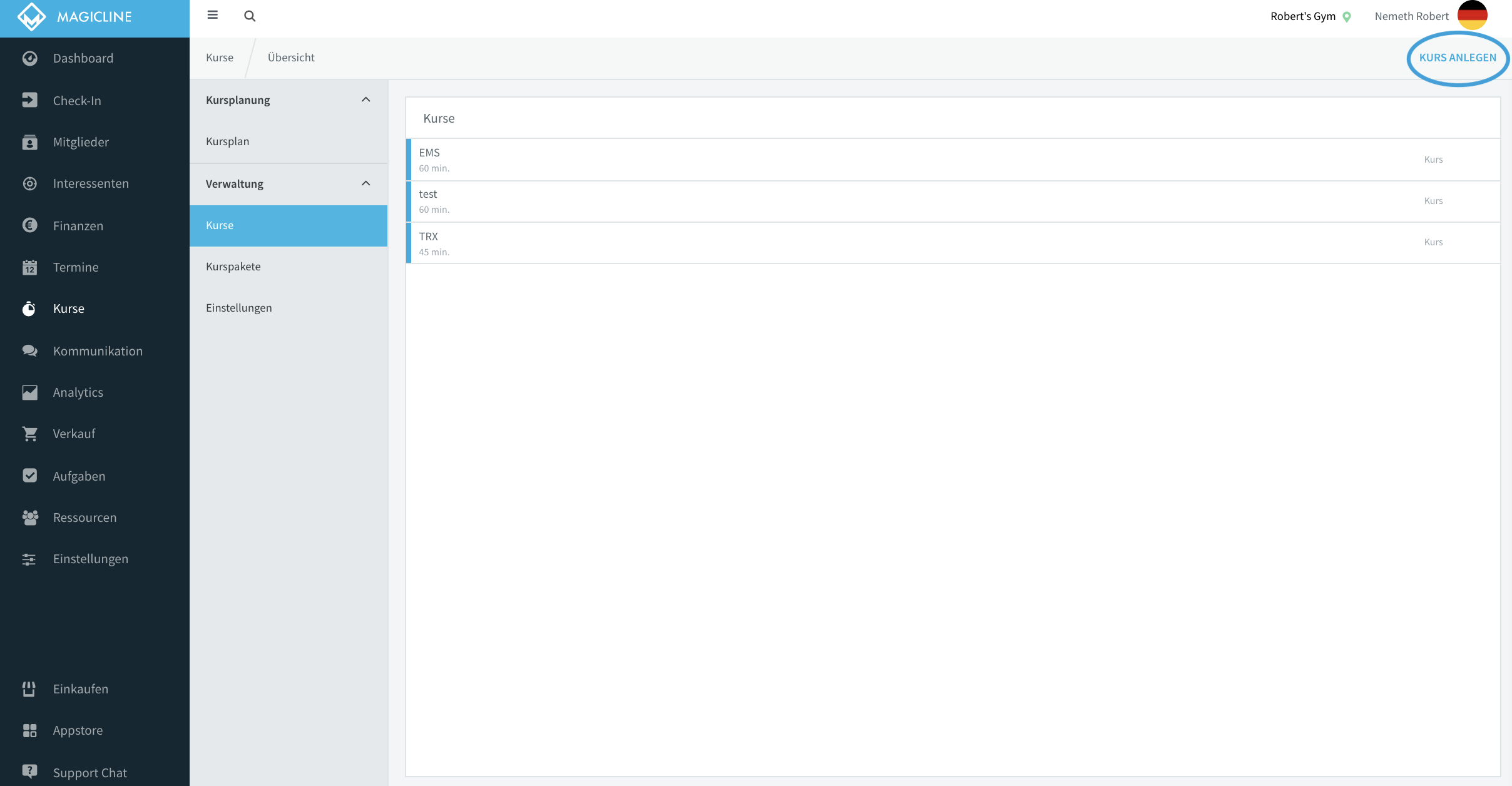The image size is (1512, 786).
Task: Open Kursplan in submenu
Action: [x=289, y=141]
